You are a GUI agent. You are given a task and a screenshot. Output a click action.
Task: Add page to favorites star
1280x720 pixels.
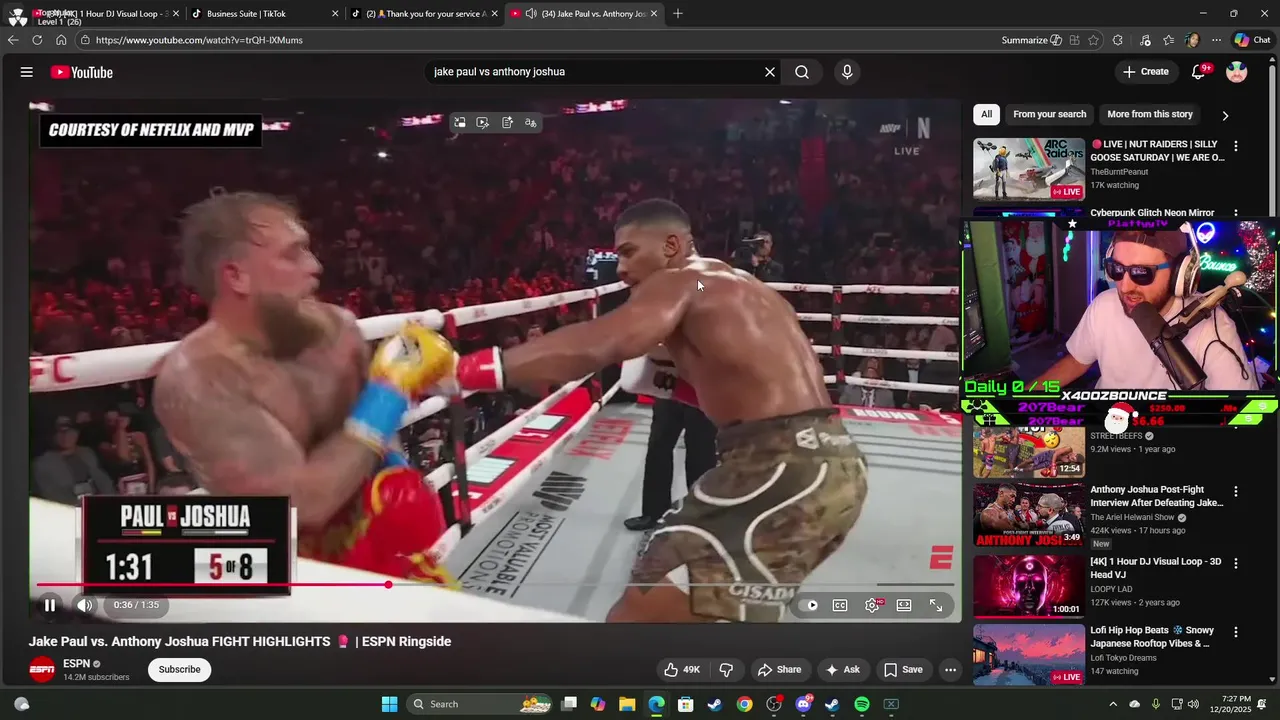[1093, 40]
